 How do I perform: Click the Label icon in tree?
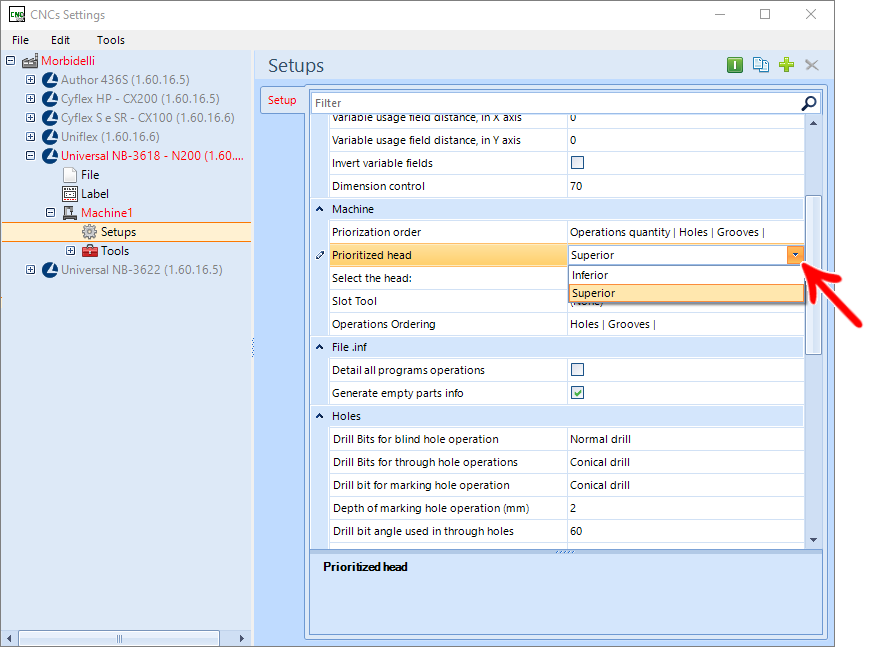(x=70, y=194)
